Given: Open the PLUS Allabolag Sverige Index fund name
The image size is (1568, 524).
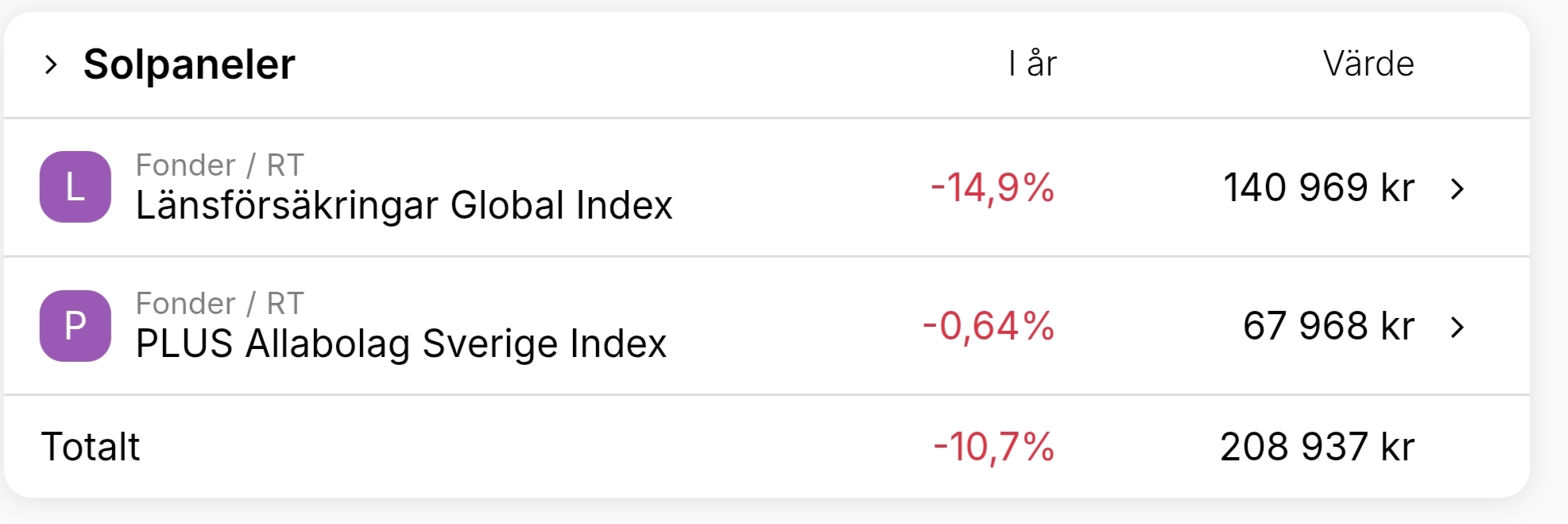Looking at the screenshot, I should tap(401, 344).
